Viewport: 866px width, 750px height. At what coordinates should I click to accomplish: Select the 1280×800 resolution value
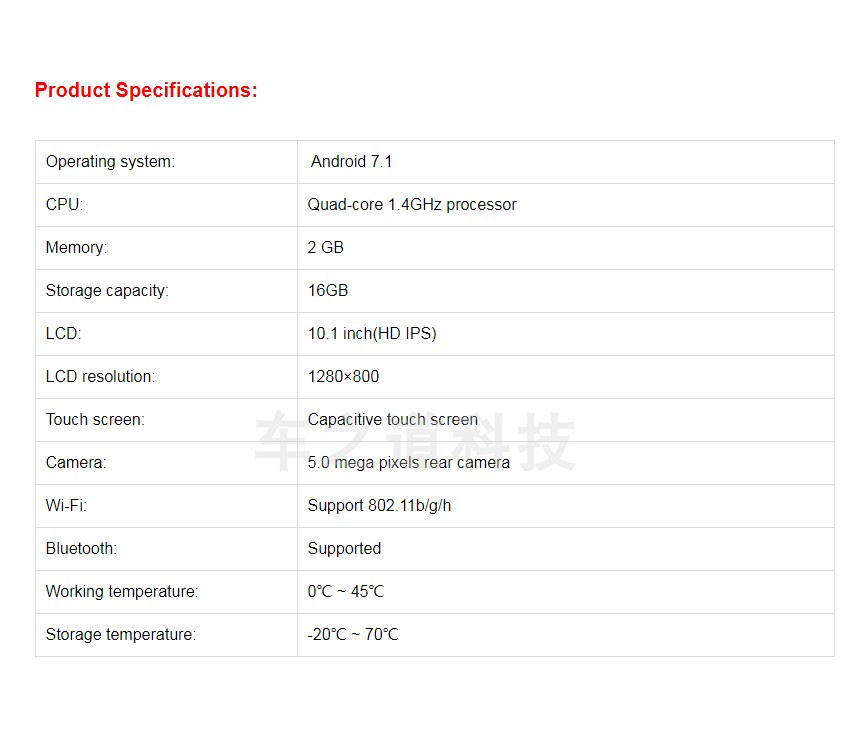[343, 376]
